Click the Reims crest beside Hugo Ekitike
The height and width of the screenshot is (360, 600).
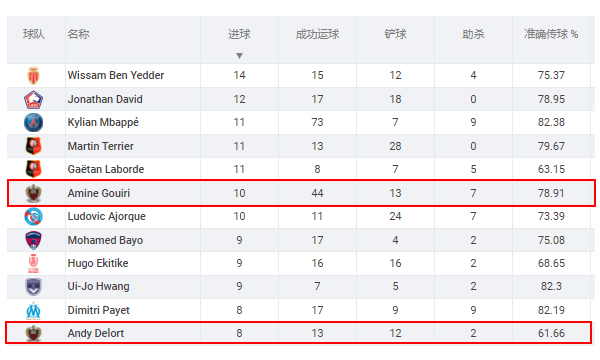(33, 264)
